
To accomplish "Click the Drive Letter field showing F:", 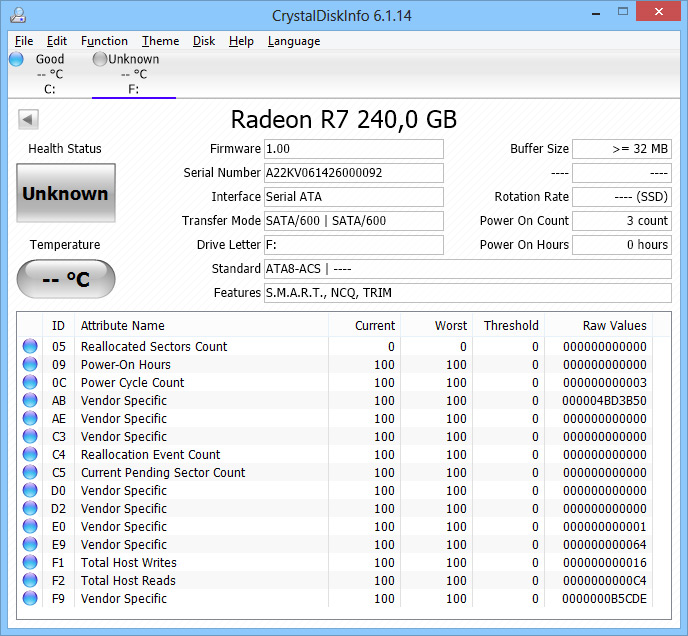I will click(354, 244).
